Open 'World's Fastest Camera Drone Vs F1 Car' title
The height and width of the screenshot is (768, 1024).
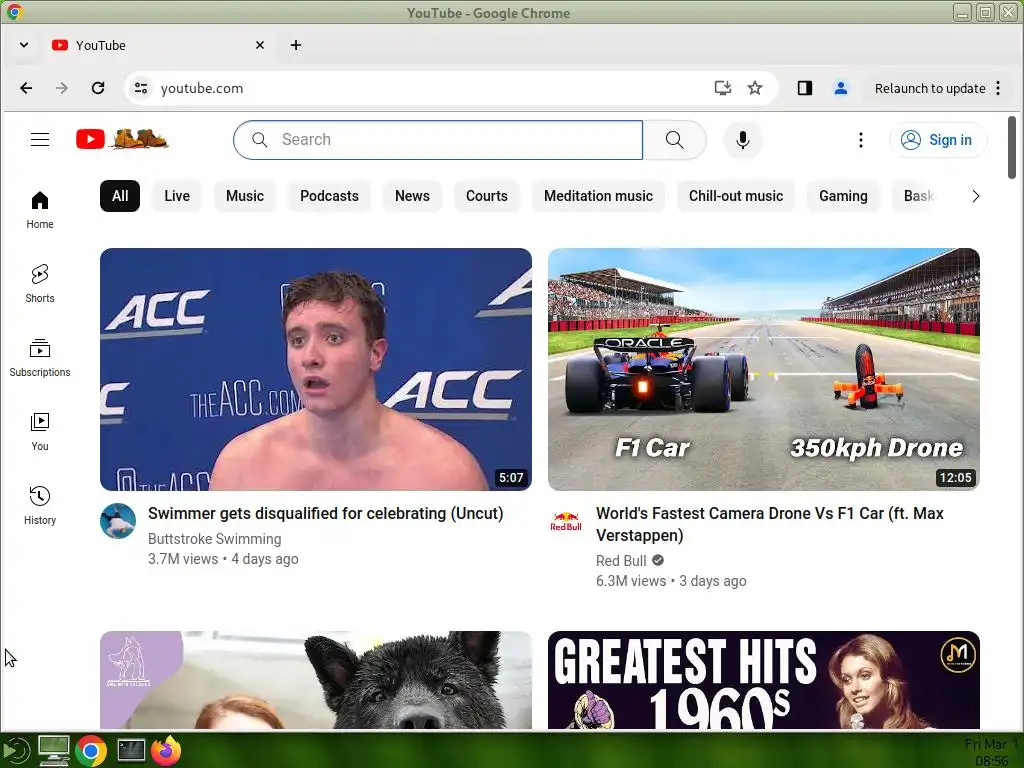click(769, 524)
